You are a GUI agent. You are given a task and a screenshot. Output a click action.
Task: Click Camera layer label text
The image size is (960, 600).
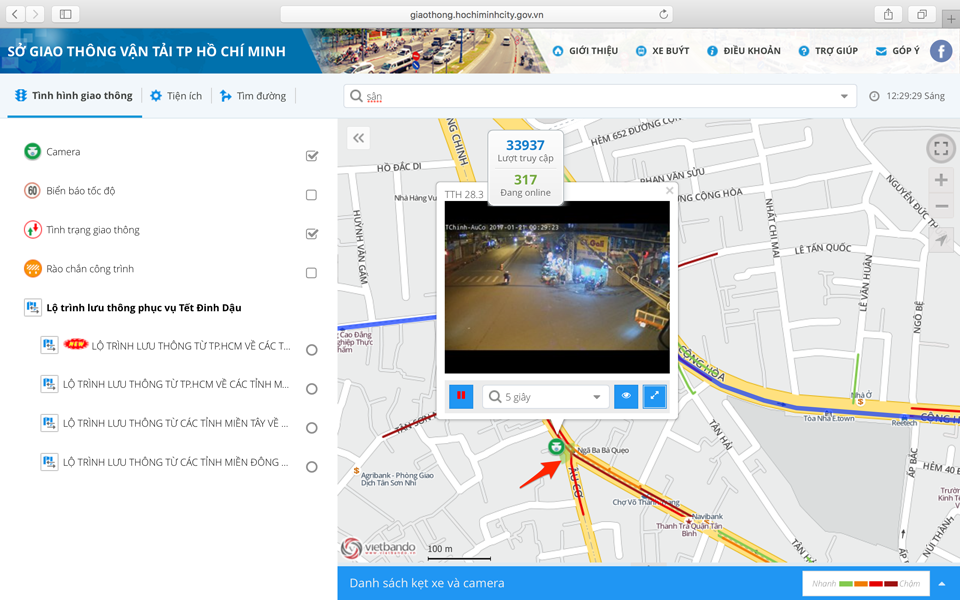pyautogui.click(x=63, y=151)
